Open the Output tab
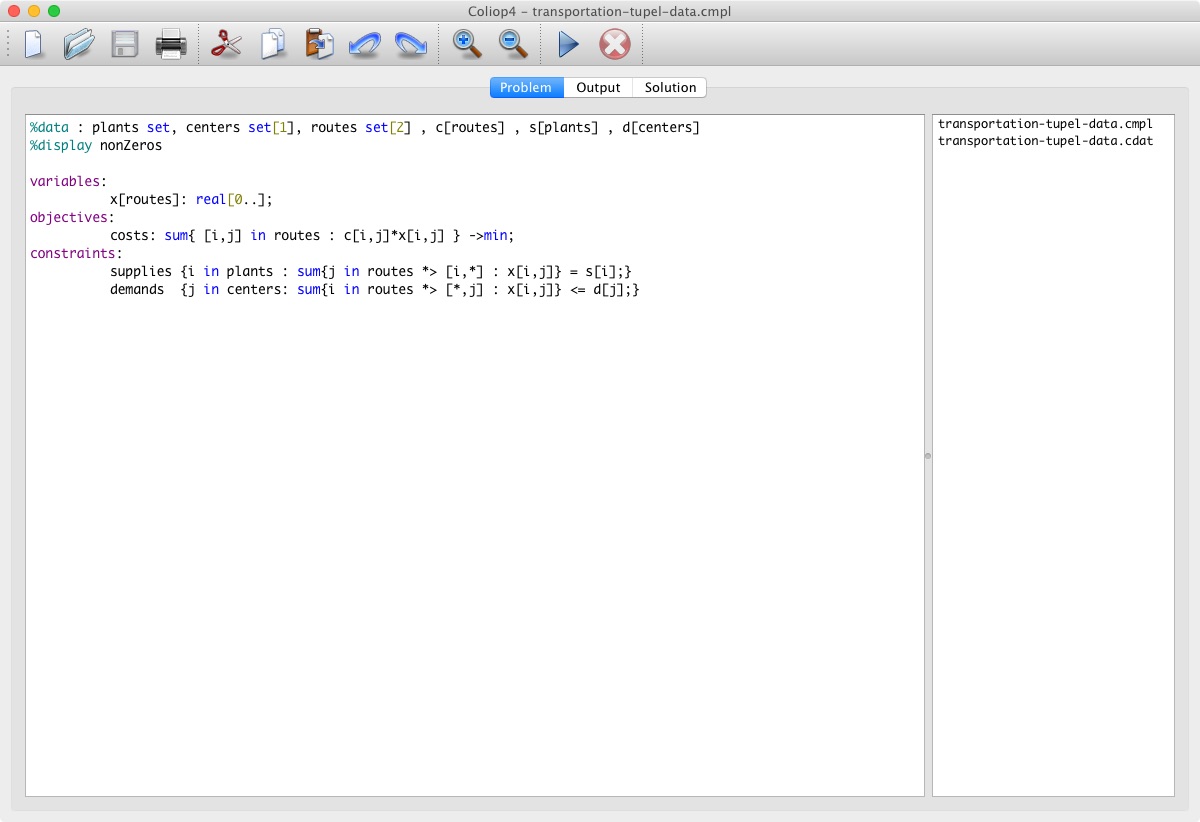The width and height of the screenshot is (1200, 822). point(598,88)
